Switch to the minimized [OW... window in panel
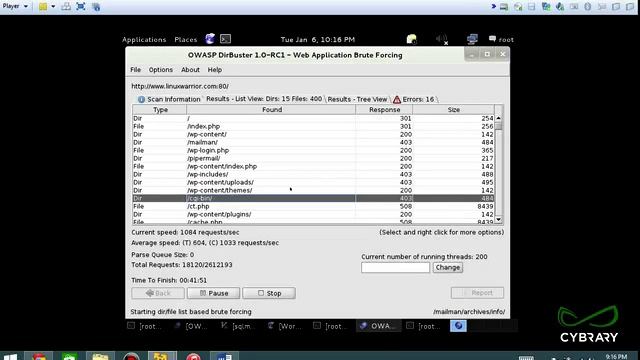Viewport: 640px width, 360px height. (x=191, y=326)
